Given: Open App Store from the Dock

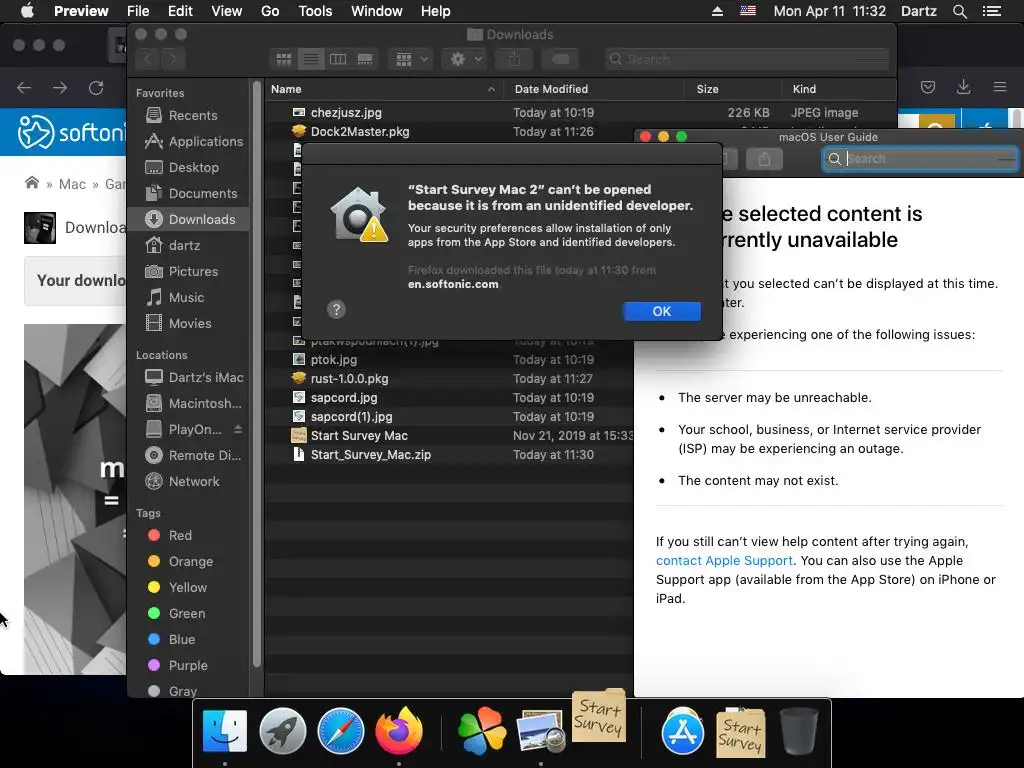Looking at the screenshot, I should tap(682, 731).
